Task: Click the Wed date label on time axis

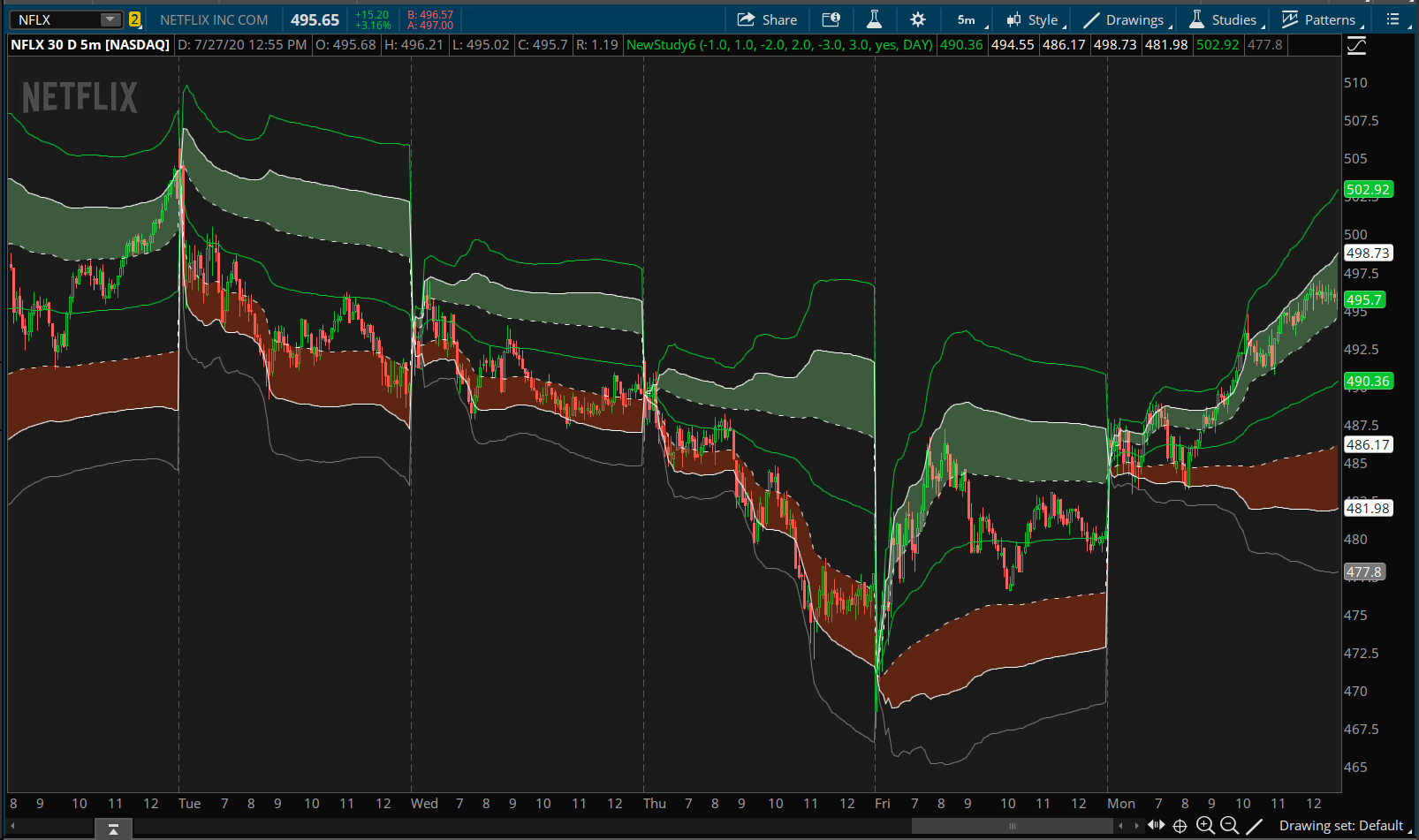Action: coord(424,803)
